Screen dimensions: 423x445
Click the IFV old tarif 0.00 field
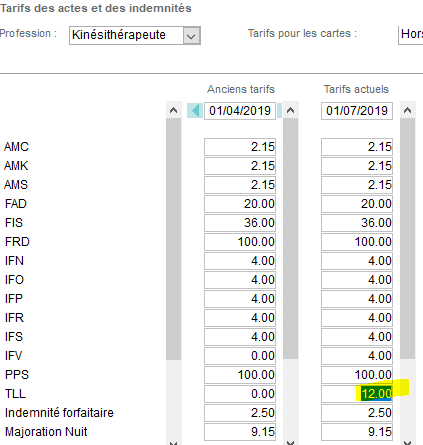click(x=240, y=356)
